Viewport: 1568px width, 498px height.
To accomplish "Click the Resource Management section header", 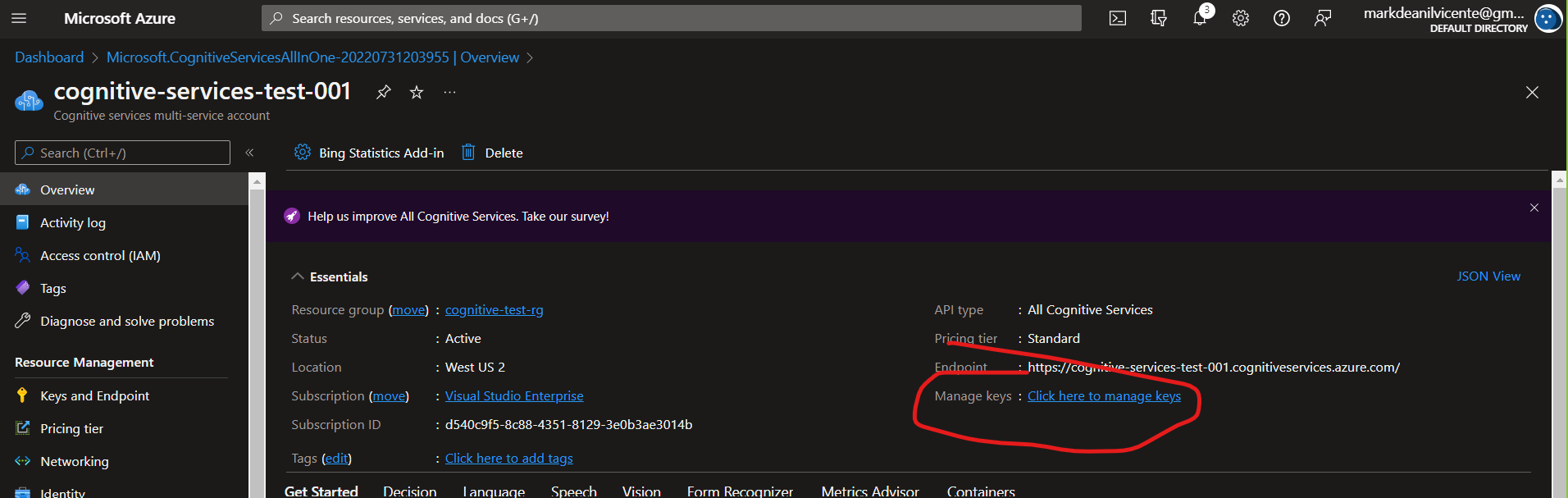I will tap(84, 363).
